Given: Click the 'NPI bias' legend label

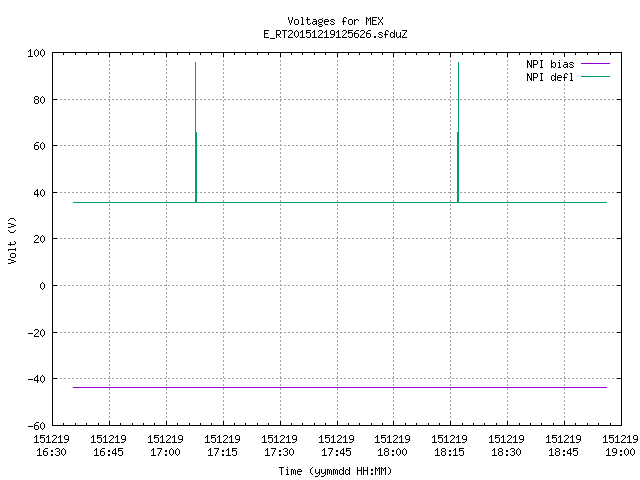Looking at the screenshot, I should pyautogui.click(x=550, y=64).
